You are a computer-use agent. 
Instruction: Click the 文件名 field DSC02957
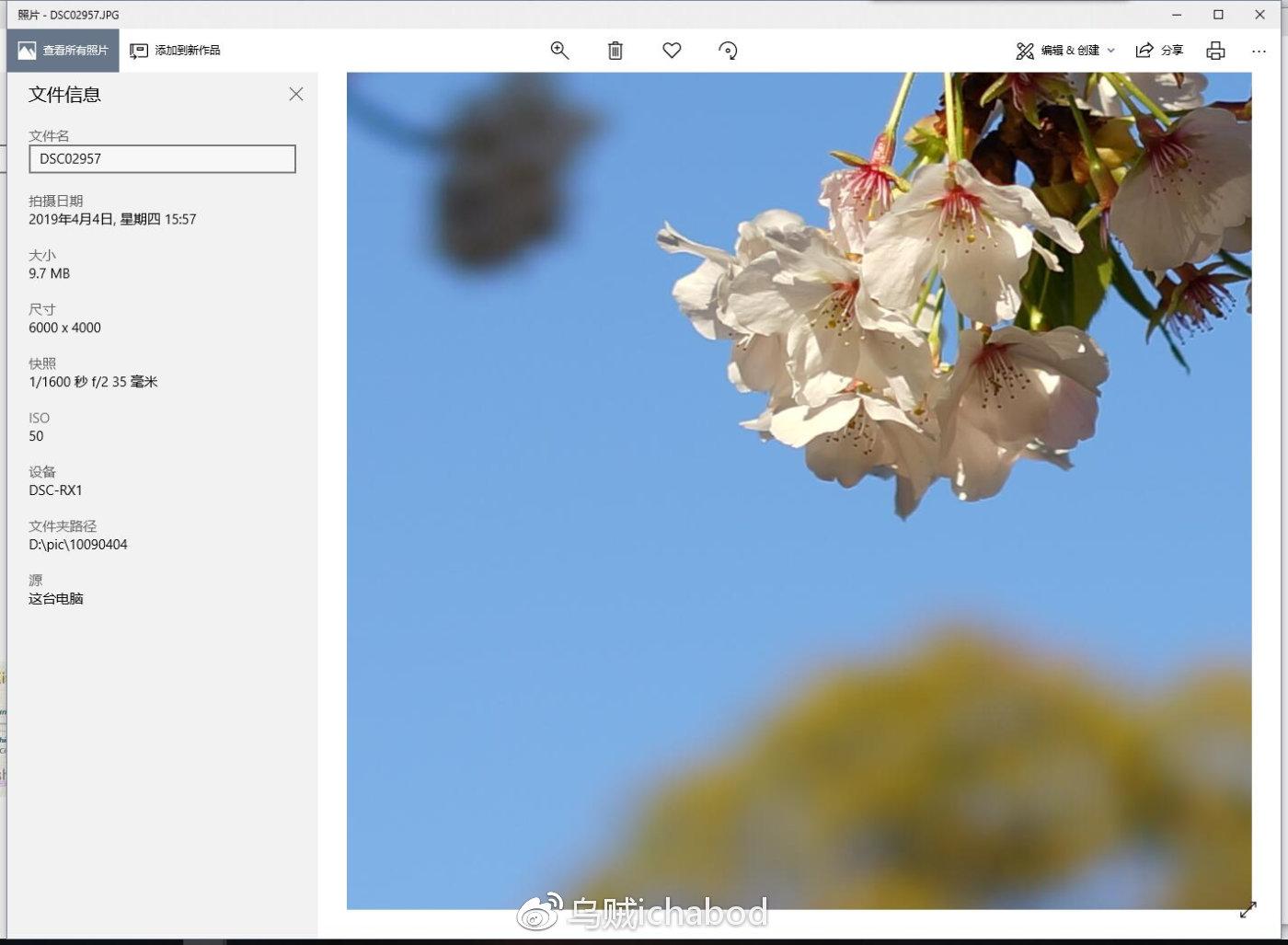point(162,158)
